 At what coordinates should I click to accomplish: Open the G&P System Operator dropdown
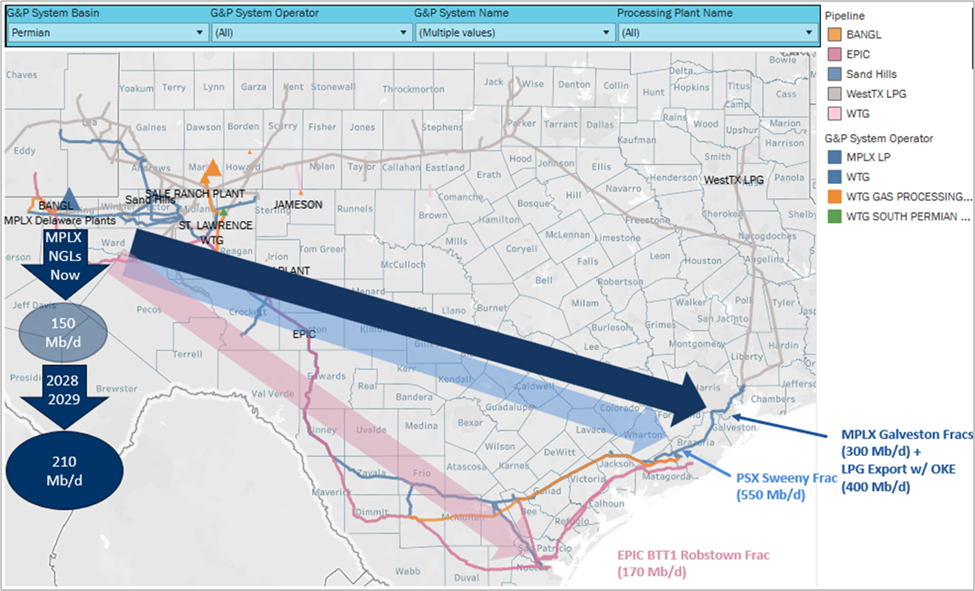[311, 32]
